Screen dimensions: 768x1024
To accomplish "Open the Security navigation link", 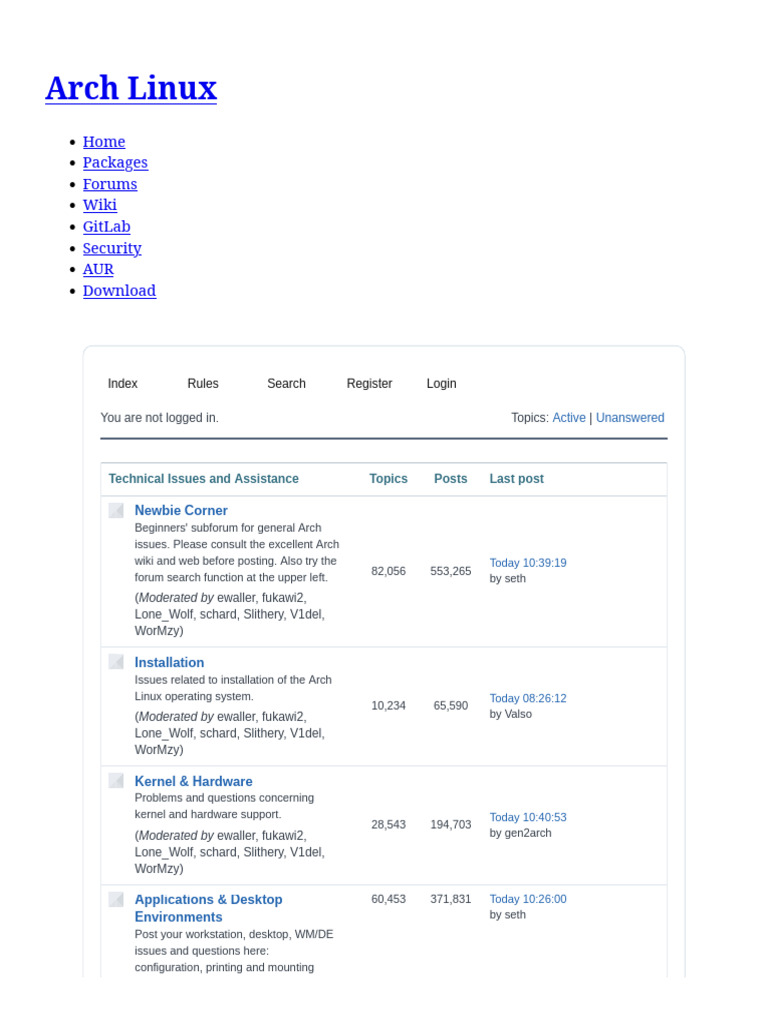I will pyautogui.click(x=112, y=248).
